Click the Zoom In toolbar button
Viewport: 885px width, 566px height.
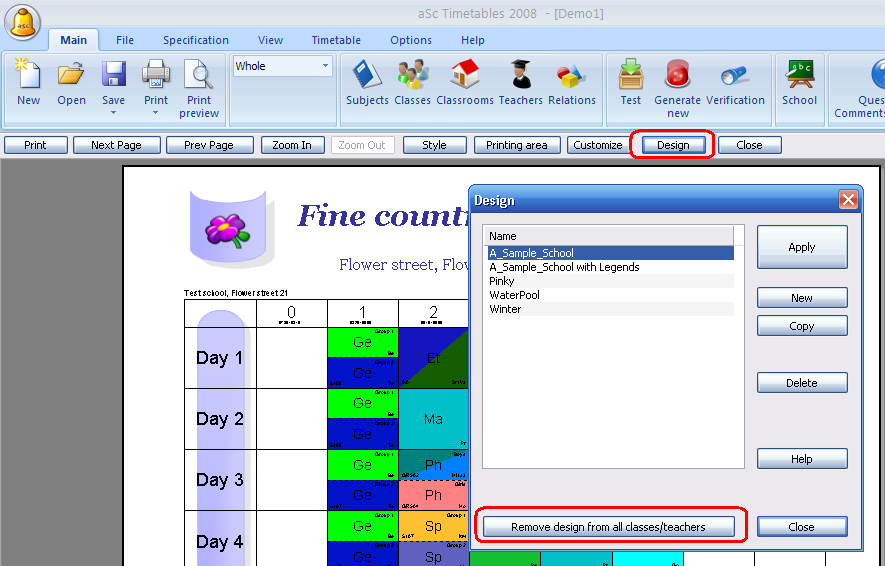[x=292, y=145]
